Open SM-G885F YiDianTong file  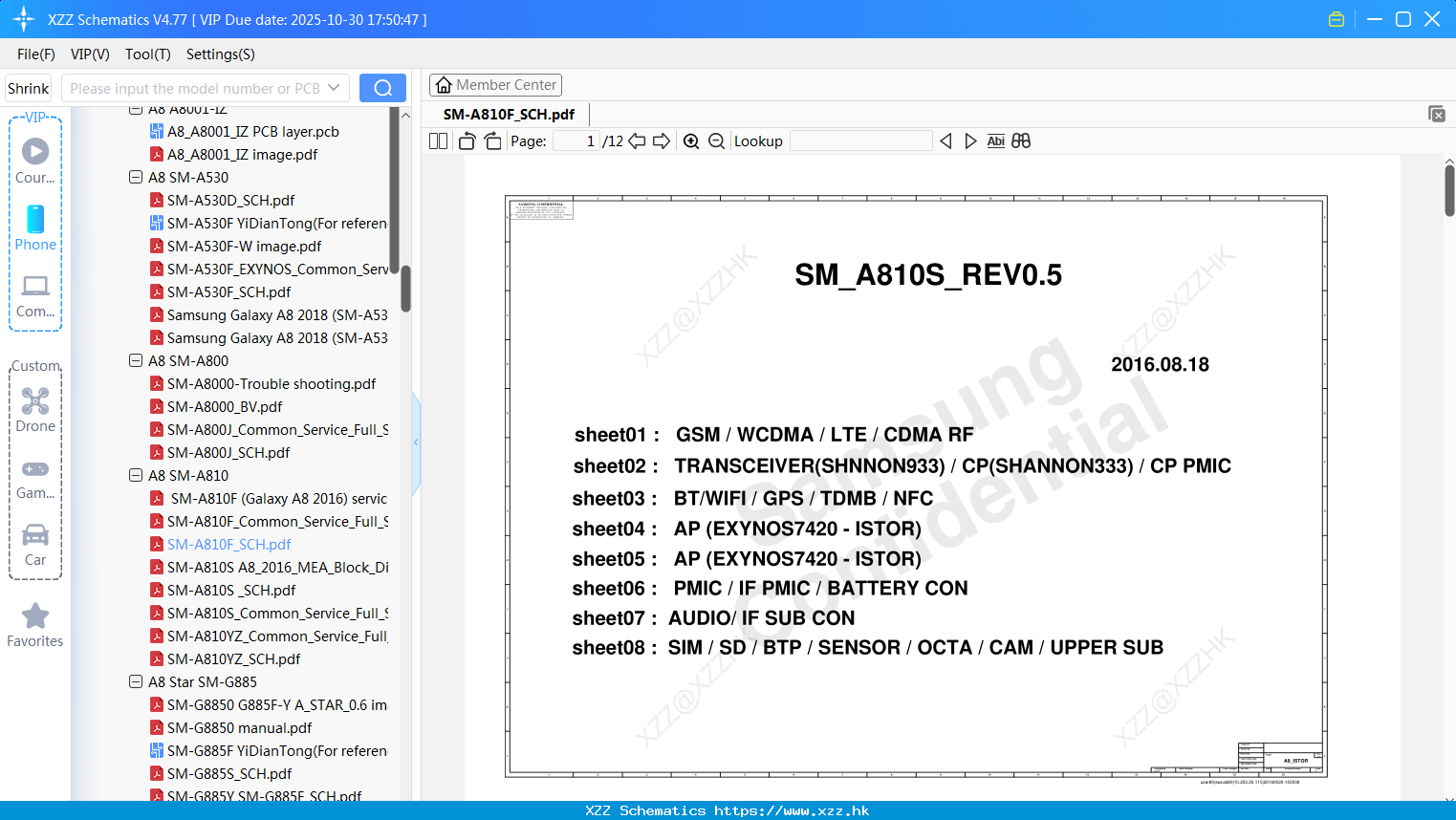[x=277, y=750]
